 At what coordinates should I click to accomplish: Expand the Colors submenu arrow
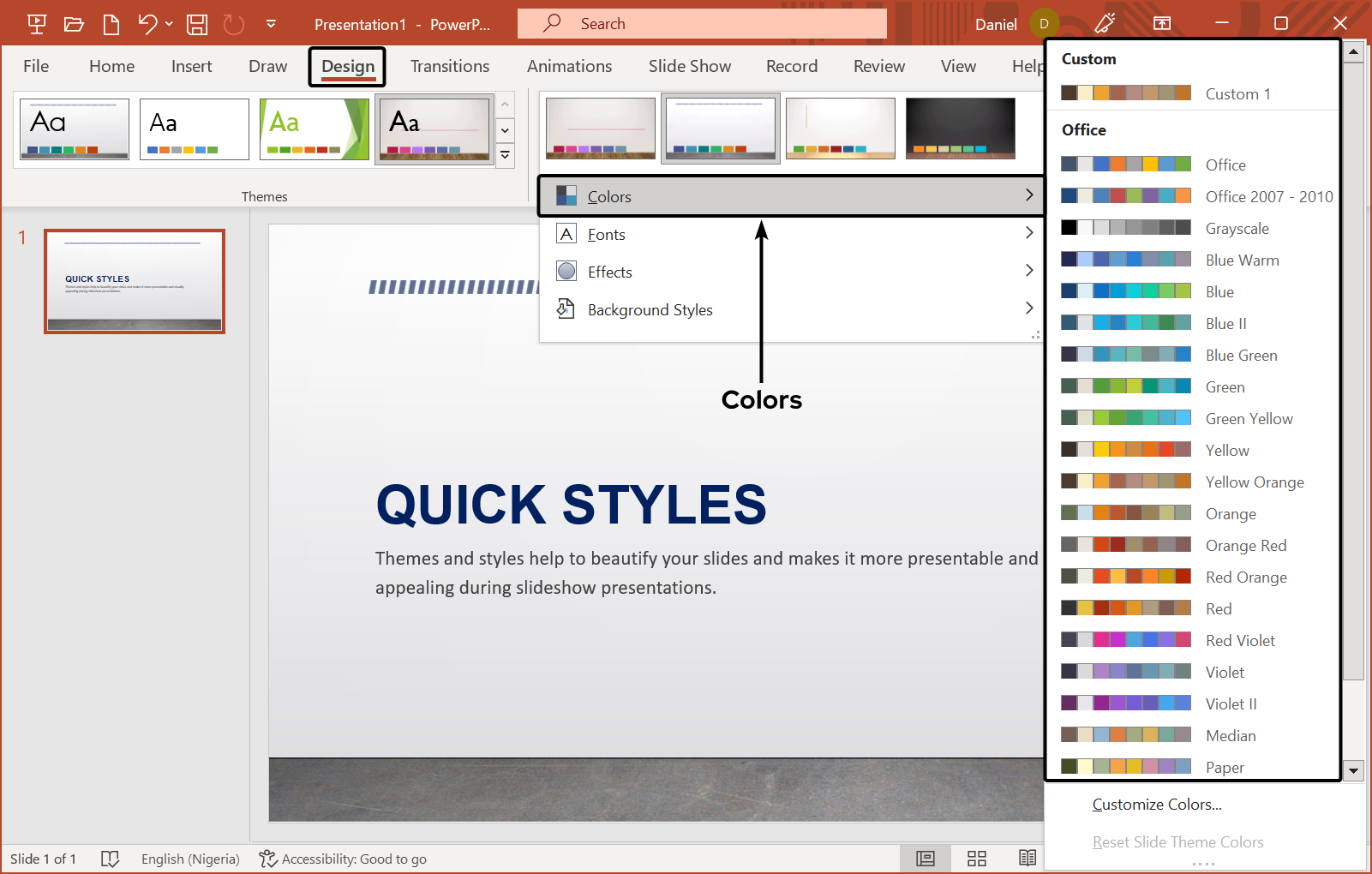click(1029, 195)
